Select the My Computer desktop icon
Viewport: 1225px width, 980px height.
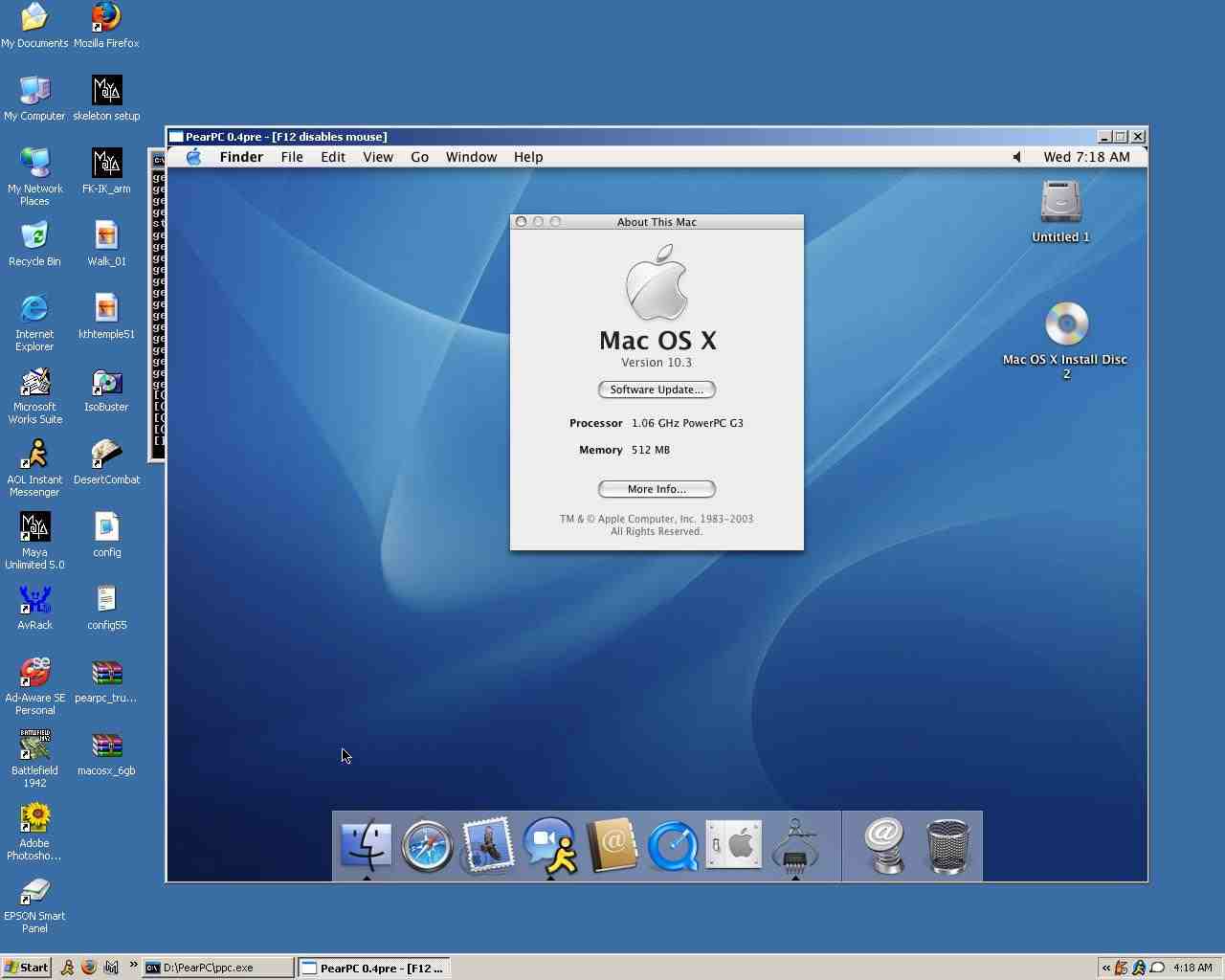(34, 98)
